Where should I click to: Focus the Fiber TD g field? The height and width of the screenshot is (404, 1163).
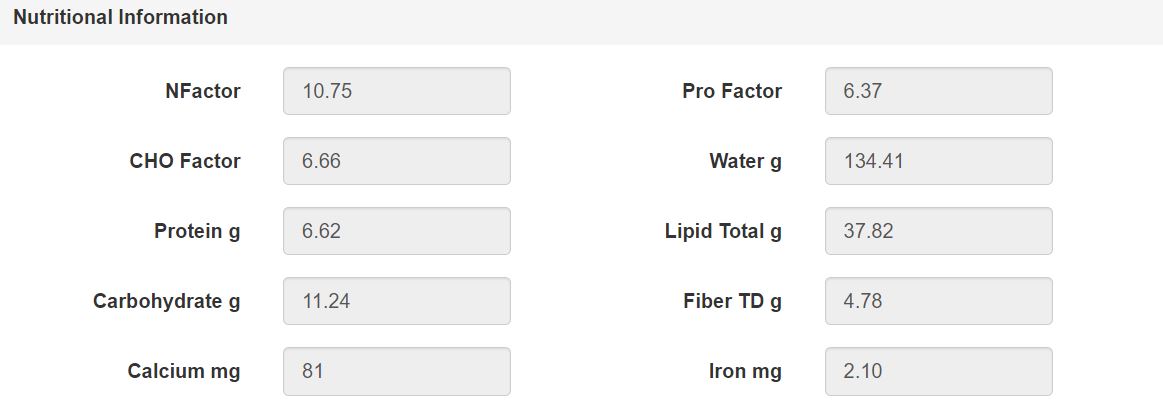(938, 301)
